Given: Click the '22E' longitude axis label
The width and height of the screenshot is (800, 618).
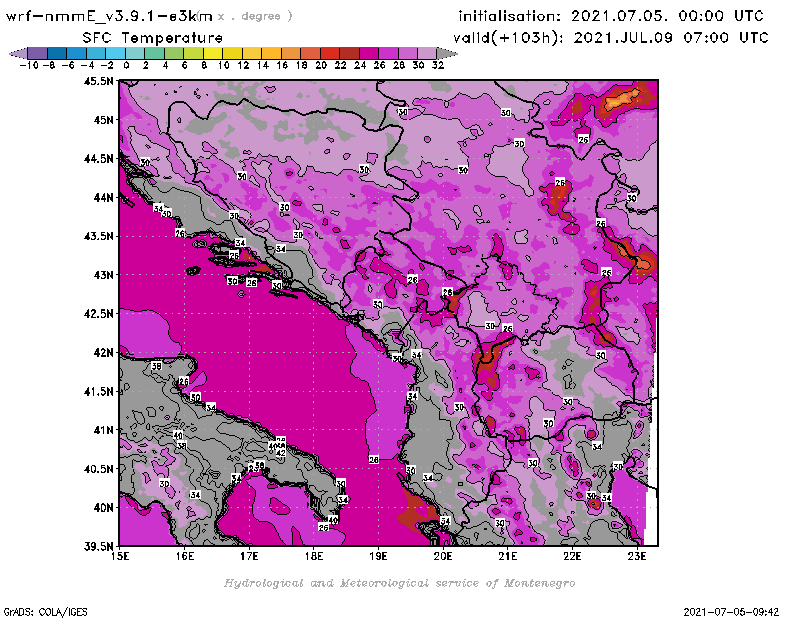Looking at the screenshot, I should pos(572,556).
